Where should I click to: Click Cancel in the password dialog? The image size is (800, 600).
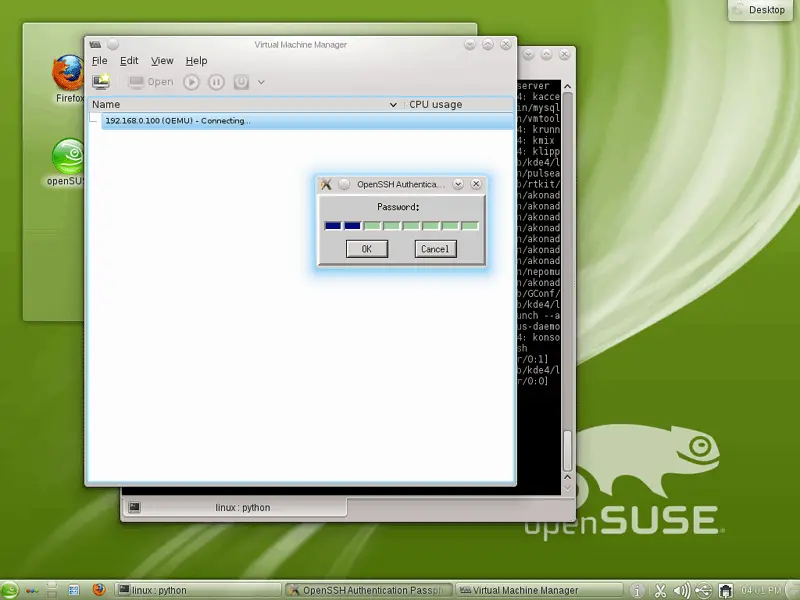[435, 249]
